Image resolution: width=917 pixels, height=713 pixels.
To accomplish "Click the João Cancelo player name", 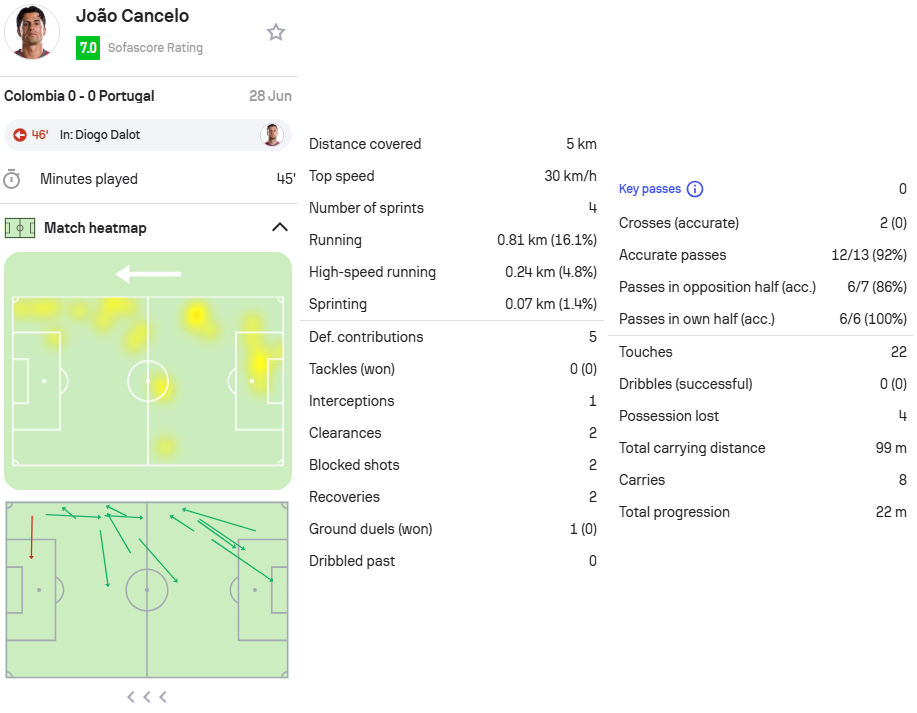I will [133, 16].
